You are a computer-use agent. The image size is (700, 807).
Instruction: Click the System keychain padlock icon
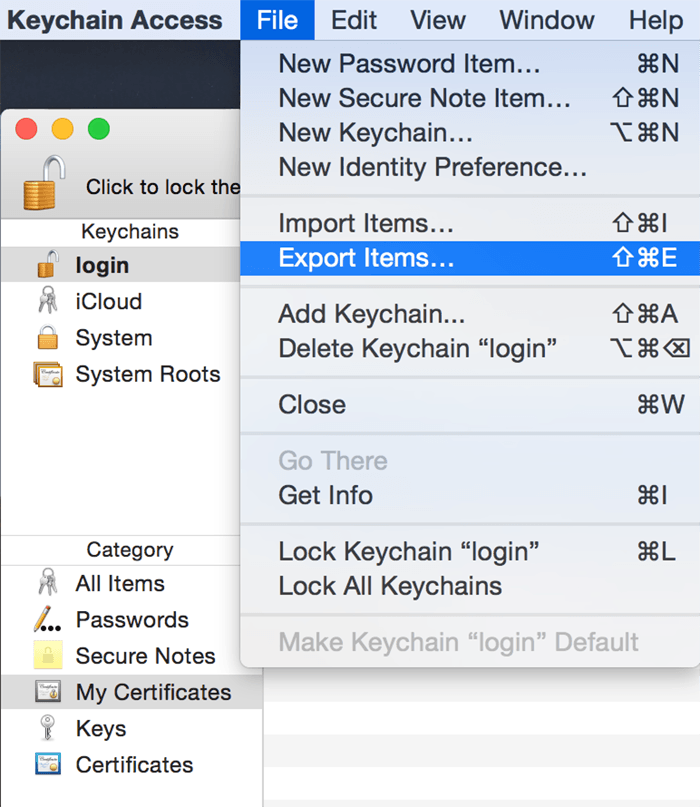click(x=47, y=338)
